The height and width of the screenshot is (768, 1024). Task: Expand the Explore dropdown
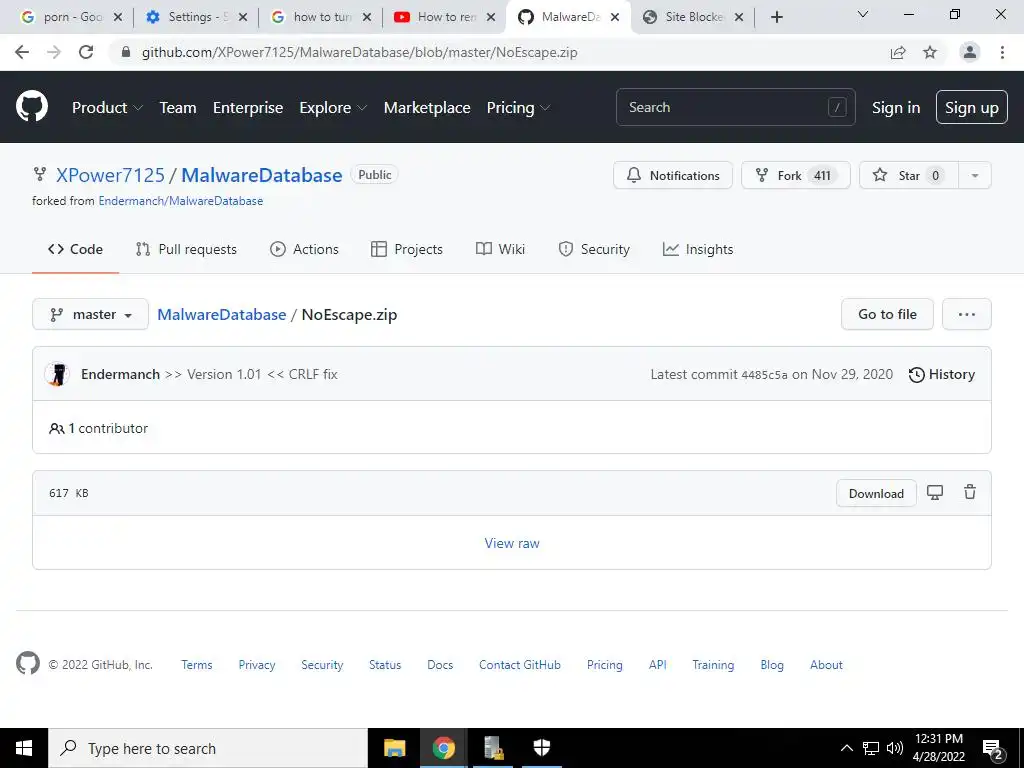click(333, 108)
